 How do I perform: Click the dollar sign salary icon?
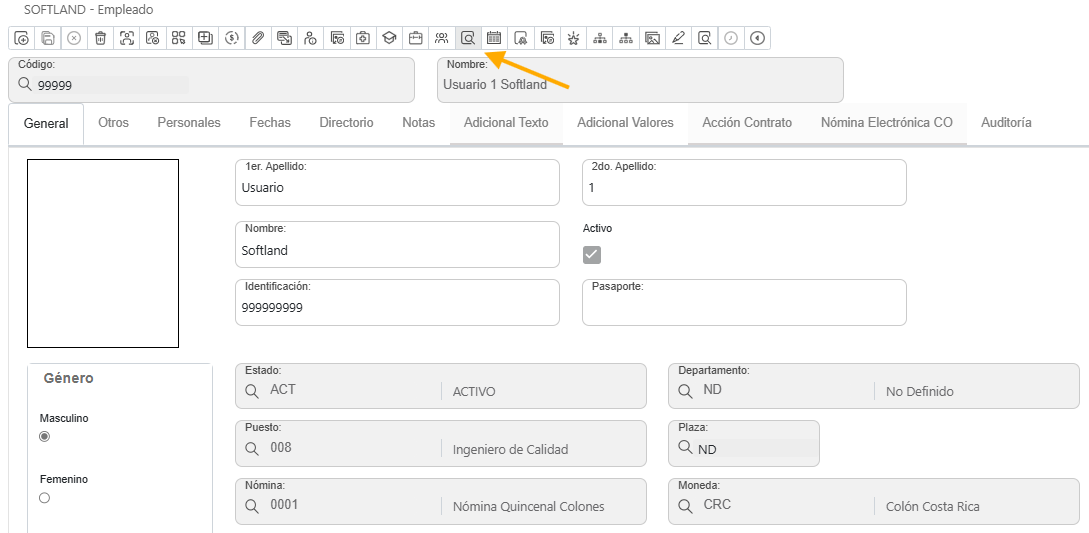click(231, 38)
